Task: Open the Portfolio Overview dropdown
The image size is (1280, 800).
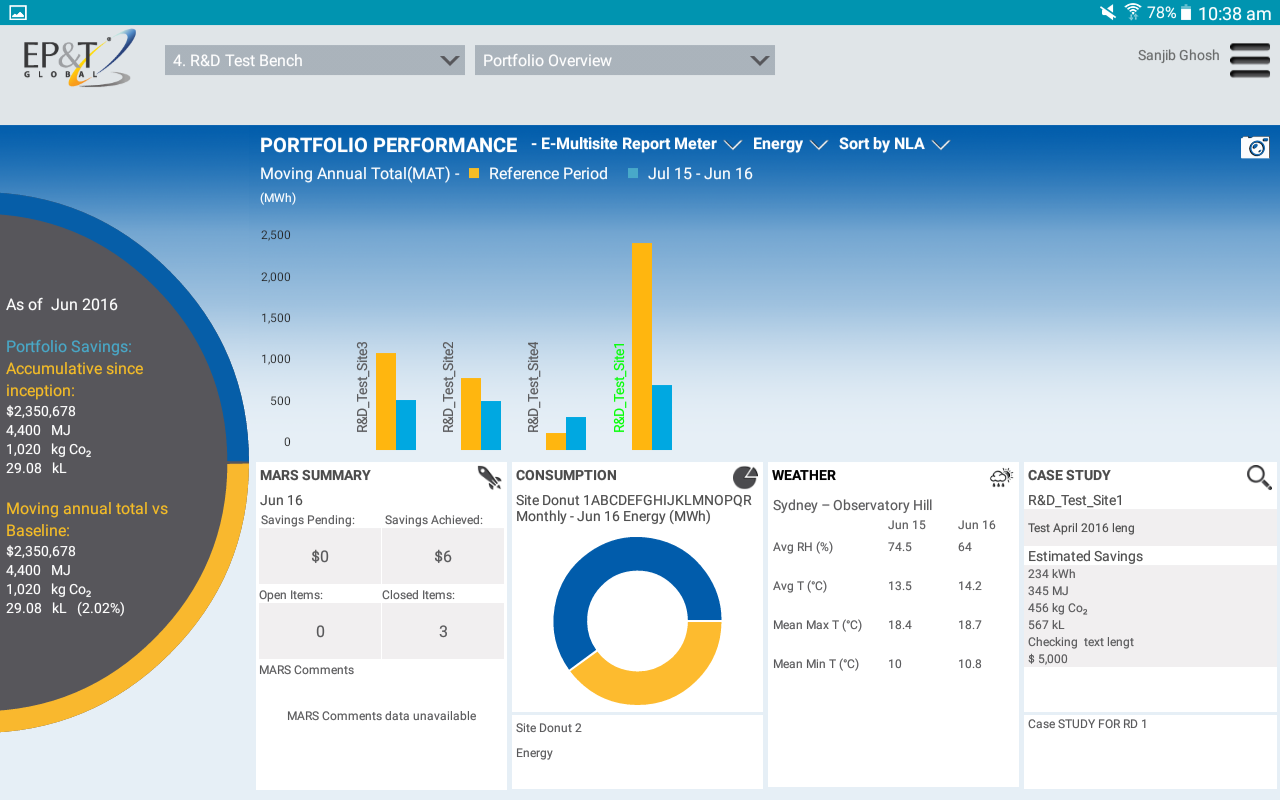Action: pos(624,61)
